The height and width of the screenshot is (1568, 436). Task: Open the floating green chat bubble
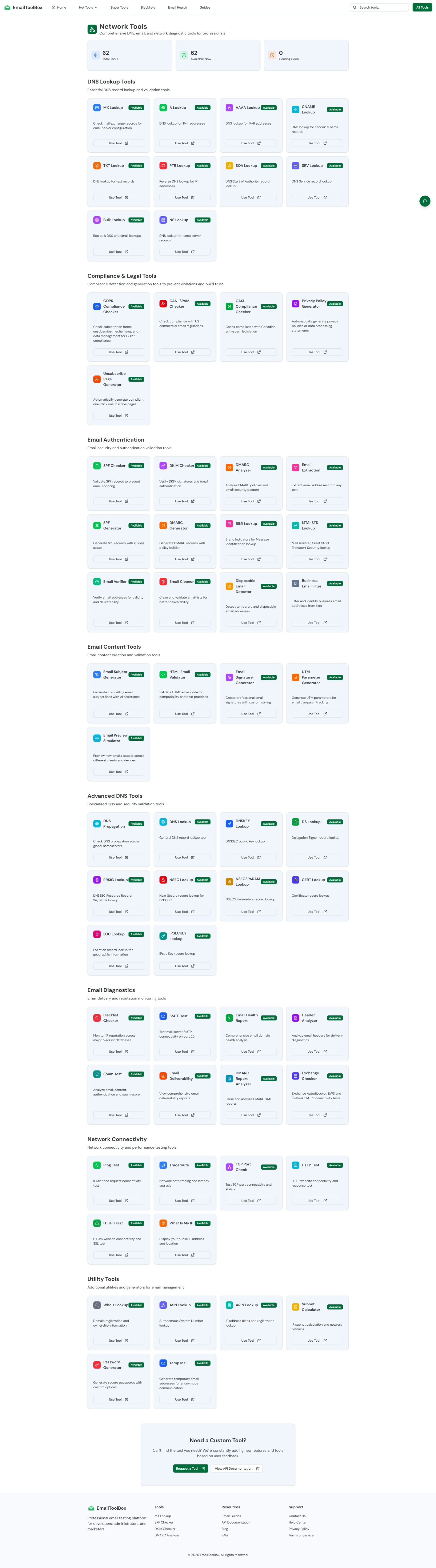click(425, 201)
